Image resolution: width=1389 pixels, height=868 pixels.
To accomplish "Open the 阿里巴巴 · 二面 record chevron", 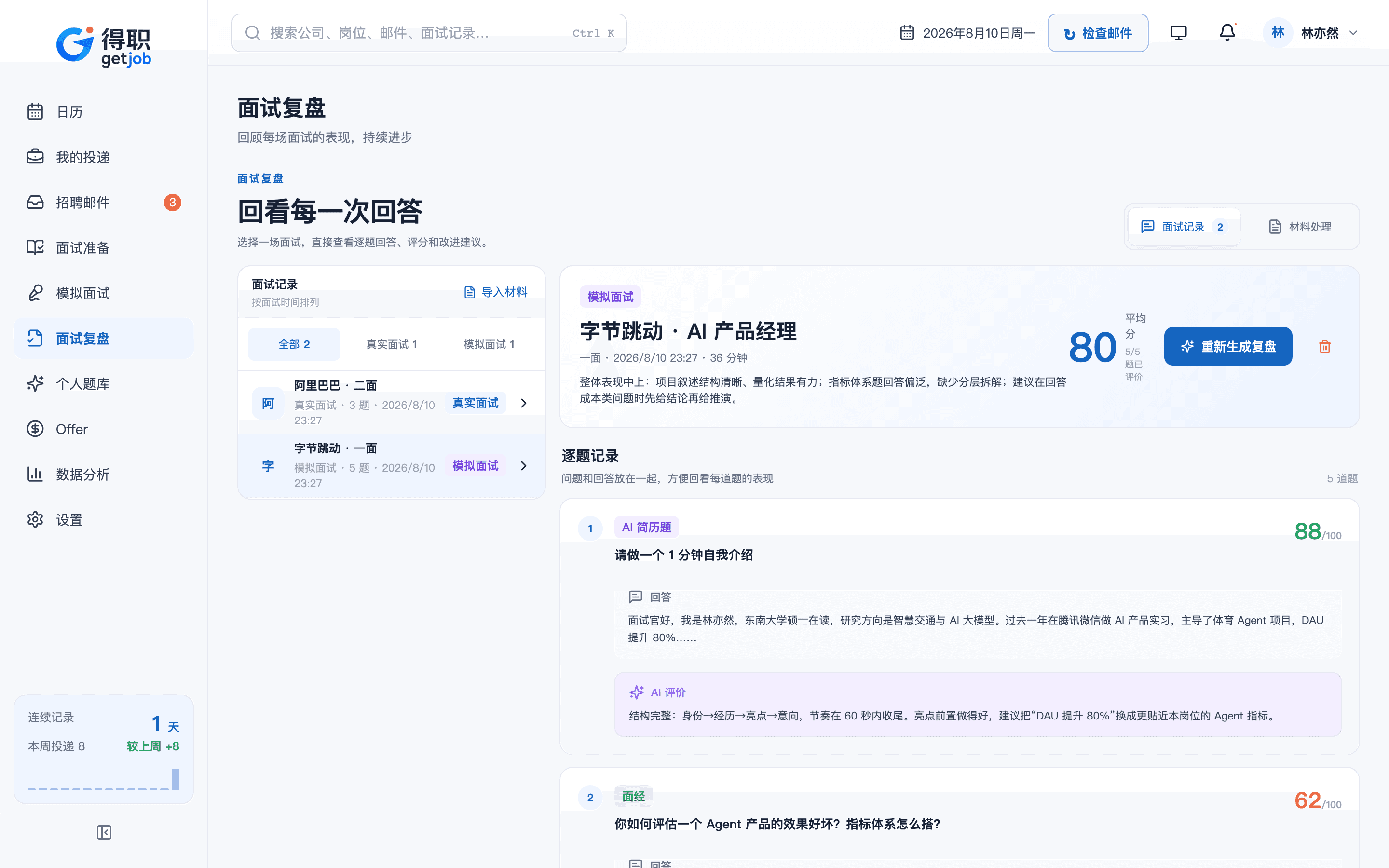I will pos(523,403).
